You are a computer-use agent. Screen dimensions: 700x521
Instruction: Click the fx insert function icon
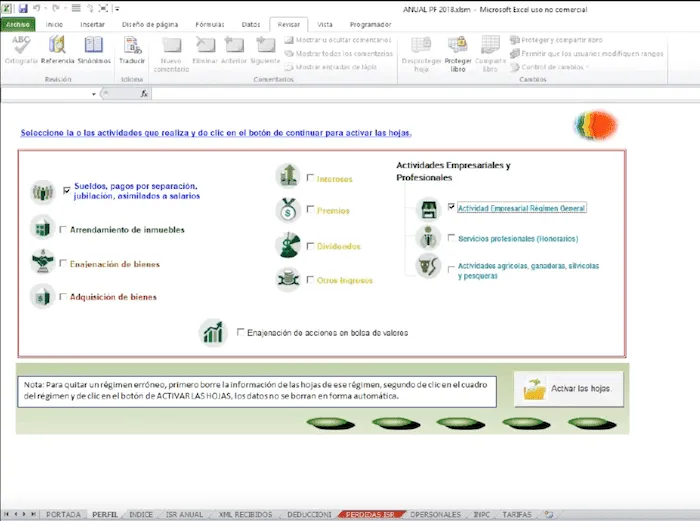[x=145, y=93]
